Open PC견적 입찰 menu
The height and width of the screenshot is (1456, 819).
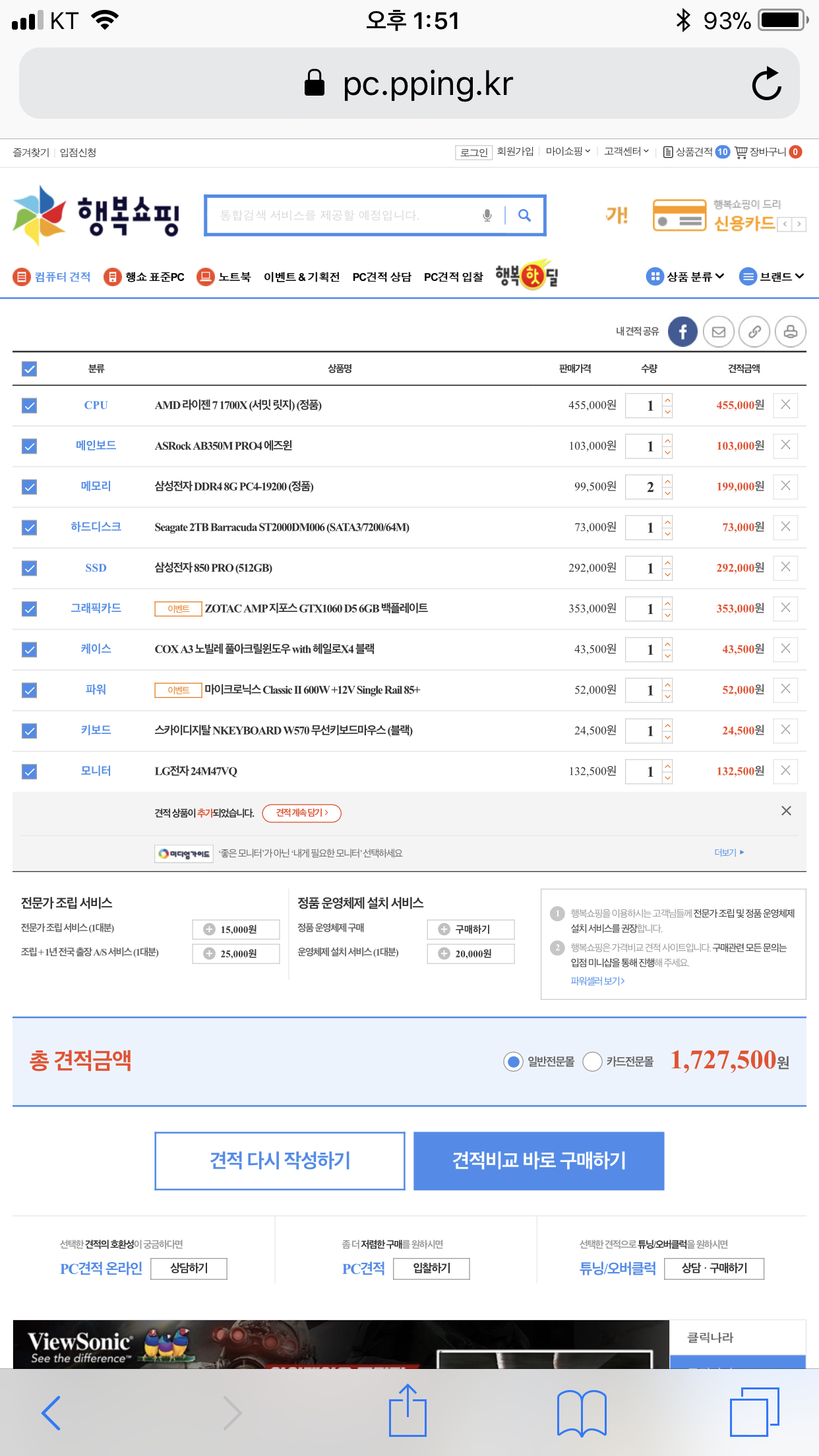[x=454, y=277]
